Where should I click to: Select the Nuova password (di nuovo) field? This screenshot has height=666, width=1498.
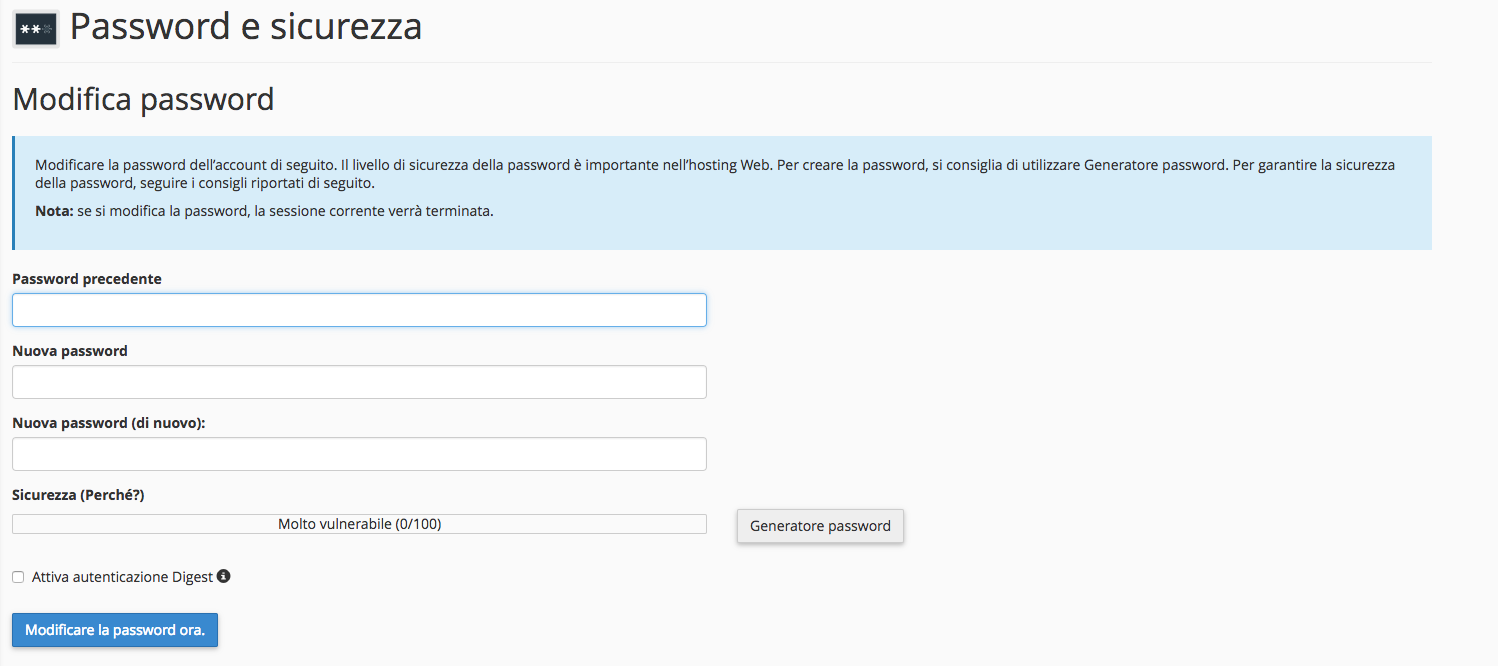click(359, 454)
